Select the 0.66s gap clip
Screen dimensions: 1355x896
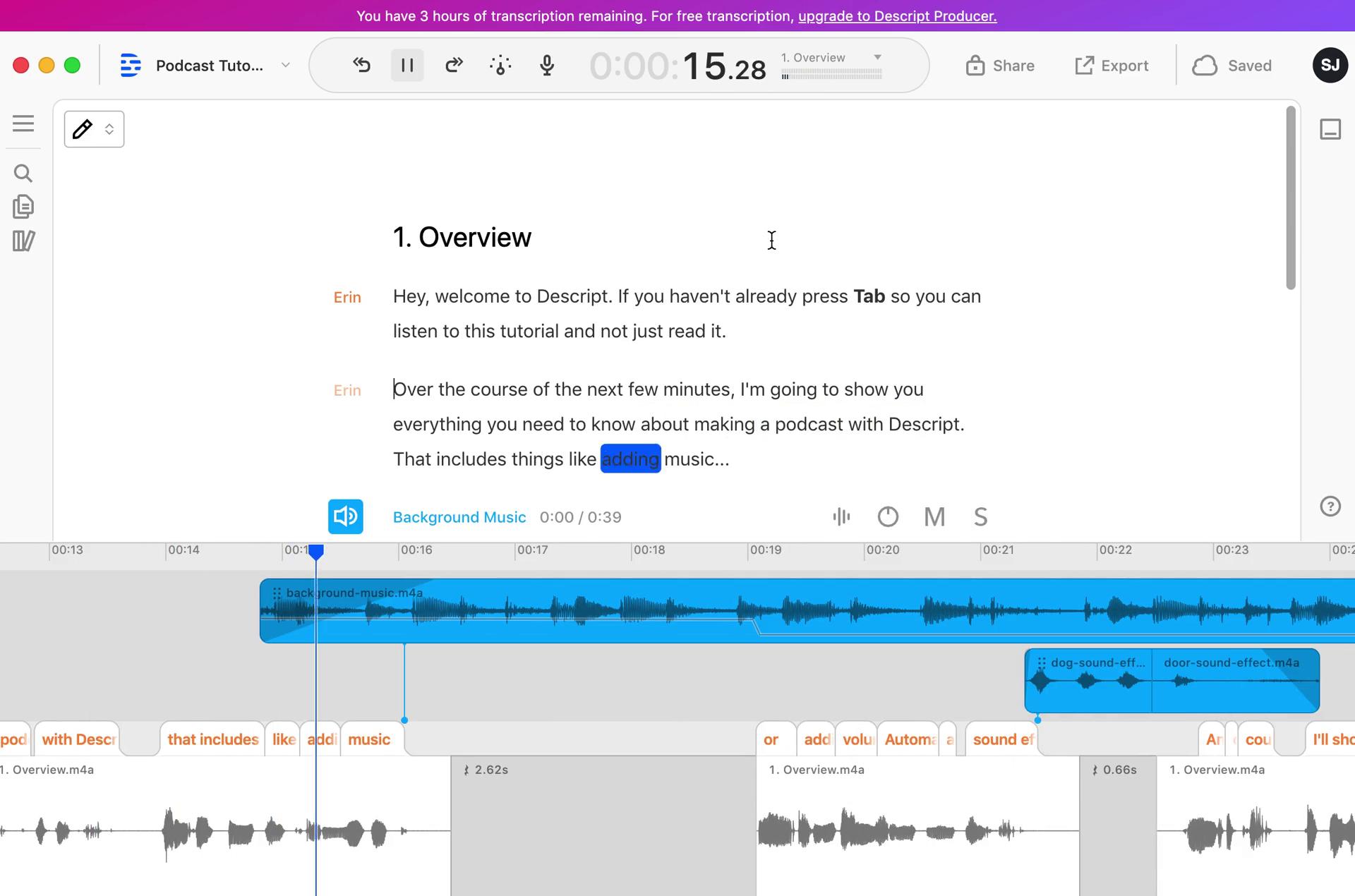point(1118,825)
